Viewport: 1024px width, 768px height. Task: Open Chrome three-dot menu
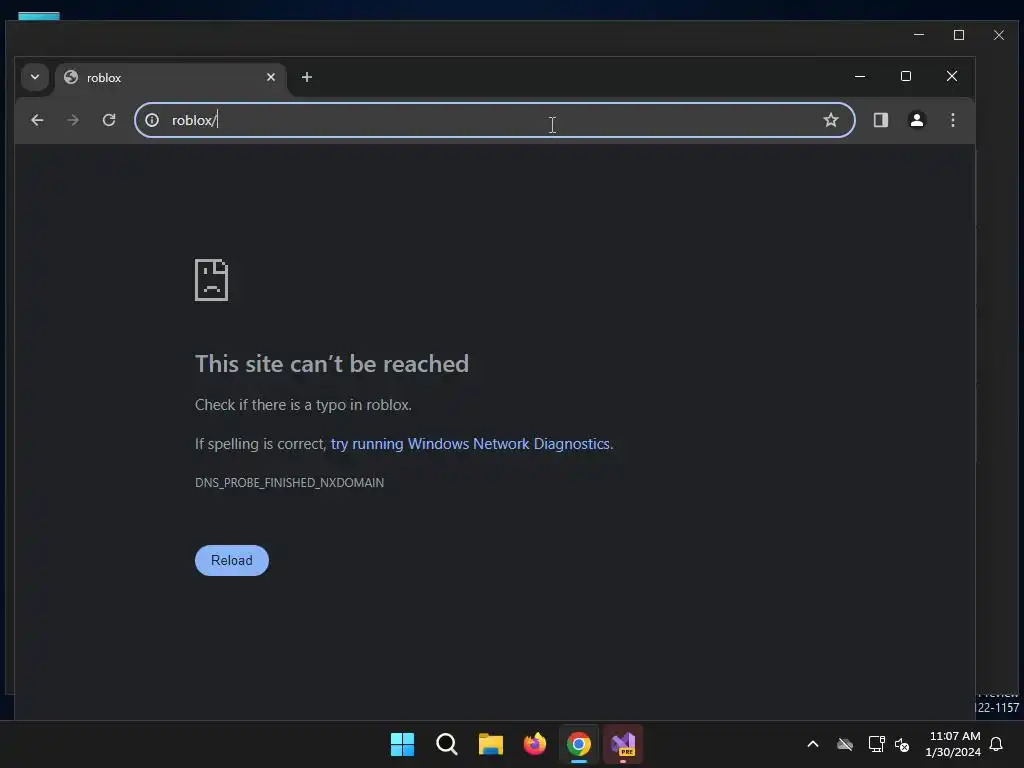point(953,120)
